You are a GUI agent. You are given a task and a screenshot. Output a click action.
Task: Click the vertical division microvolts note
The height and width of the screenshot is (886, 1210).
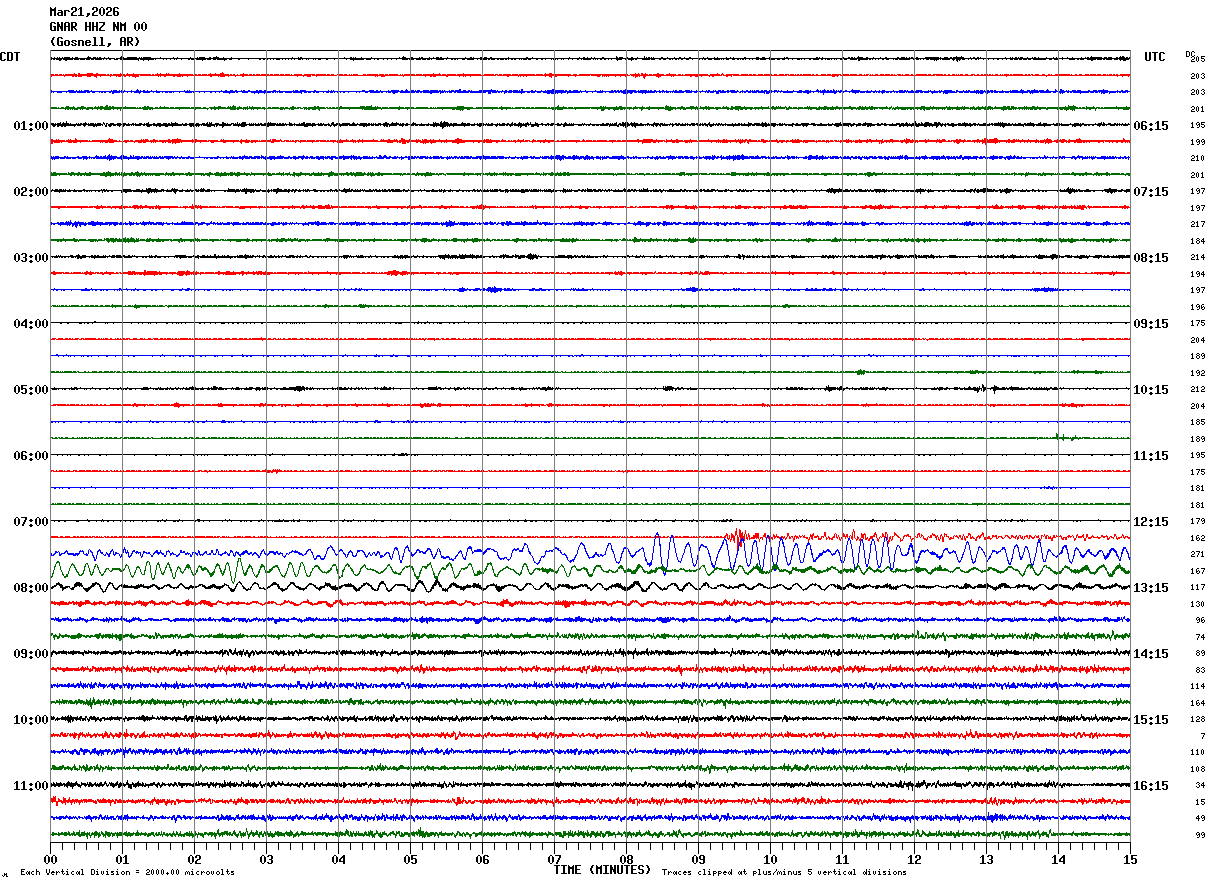click(127, 873)
